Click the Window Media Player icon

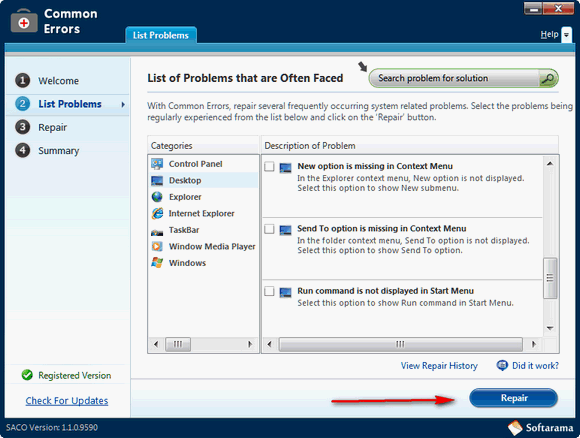pyautogui.click(x=157, y=246)
